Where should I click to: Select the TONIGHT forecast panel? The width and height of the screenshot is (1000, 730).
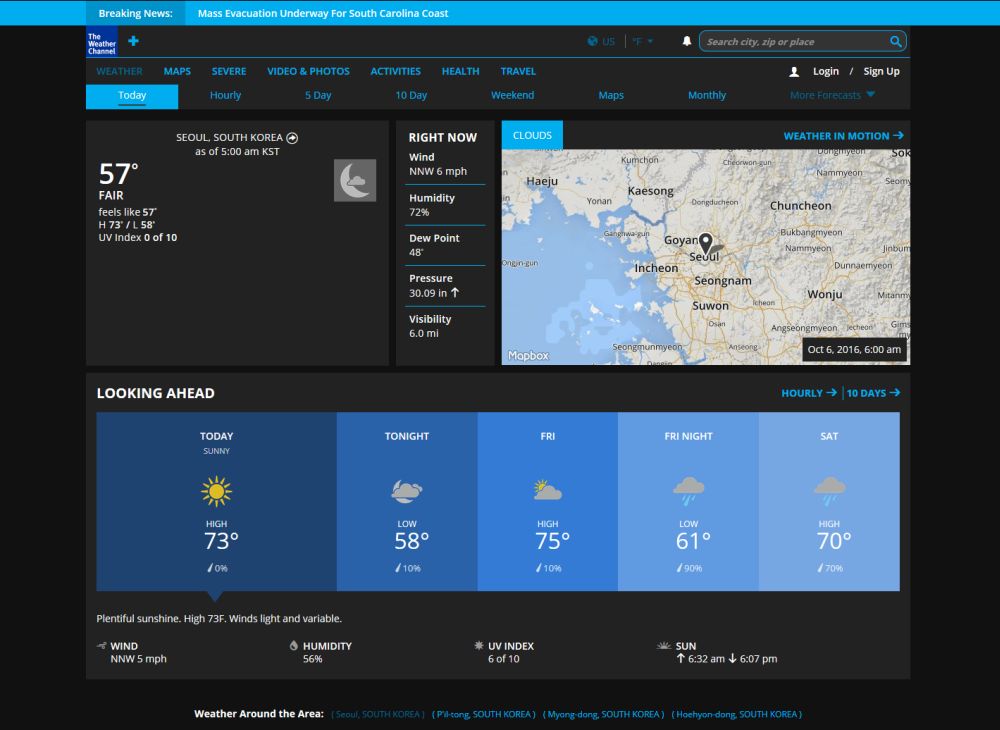coord(406,500)
